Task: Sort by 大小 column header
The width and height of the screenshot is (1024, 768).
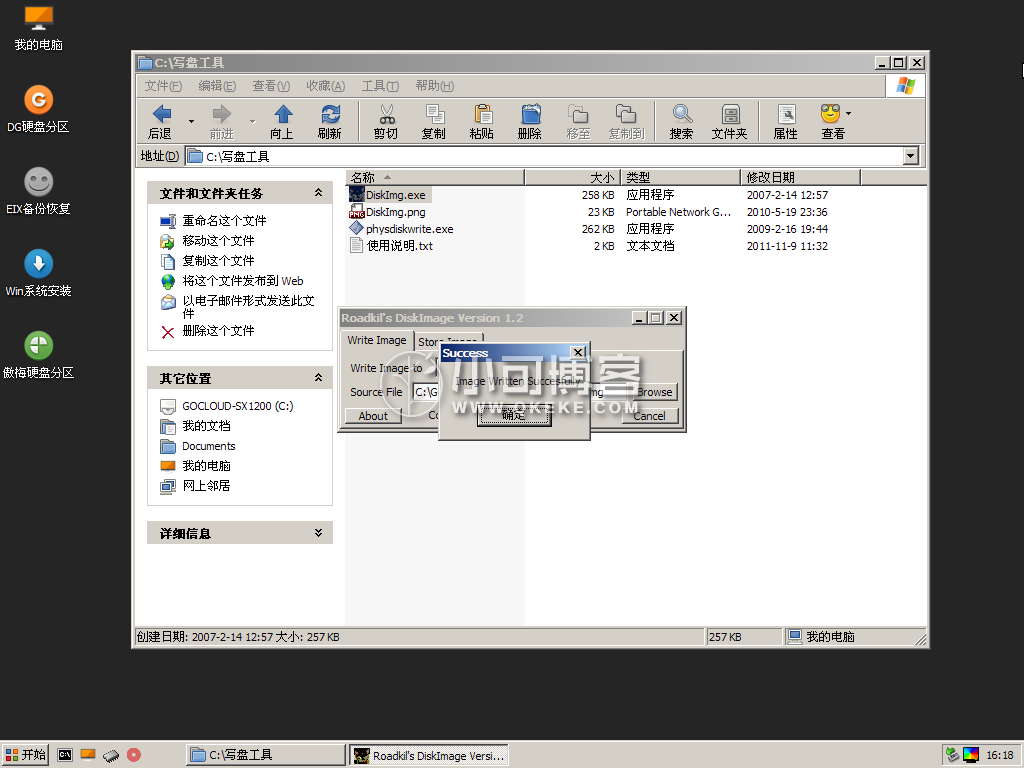Action: 572,178
